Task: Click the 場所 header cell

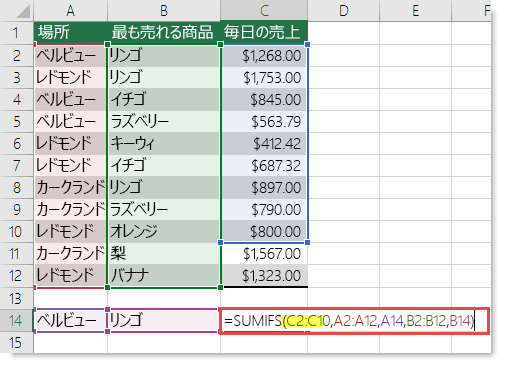Action: [x=70, y=33]
